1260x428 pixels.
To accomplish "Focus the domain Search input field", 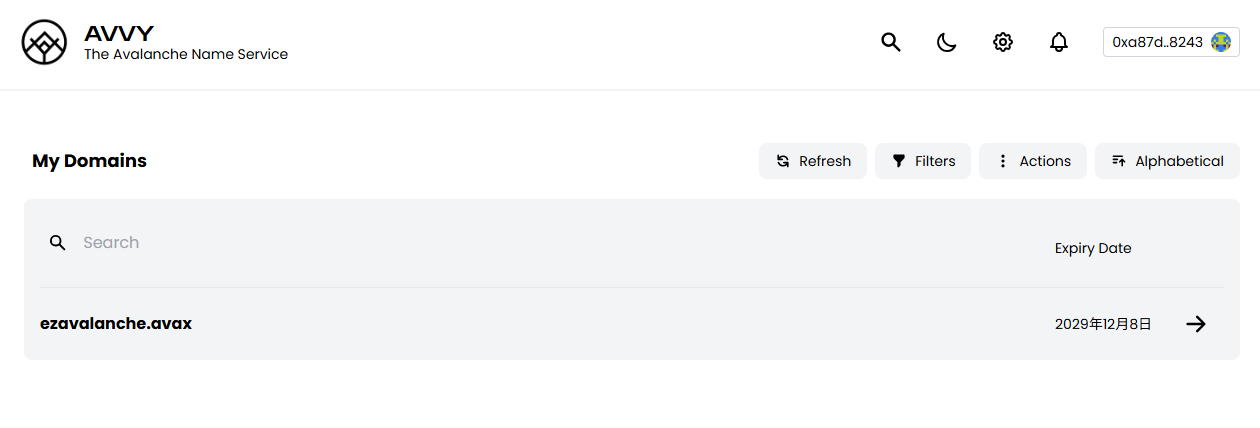I will pos(400,243).
